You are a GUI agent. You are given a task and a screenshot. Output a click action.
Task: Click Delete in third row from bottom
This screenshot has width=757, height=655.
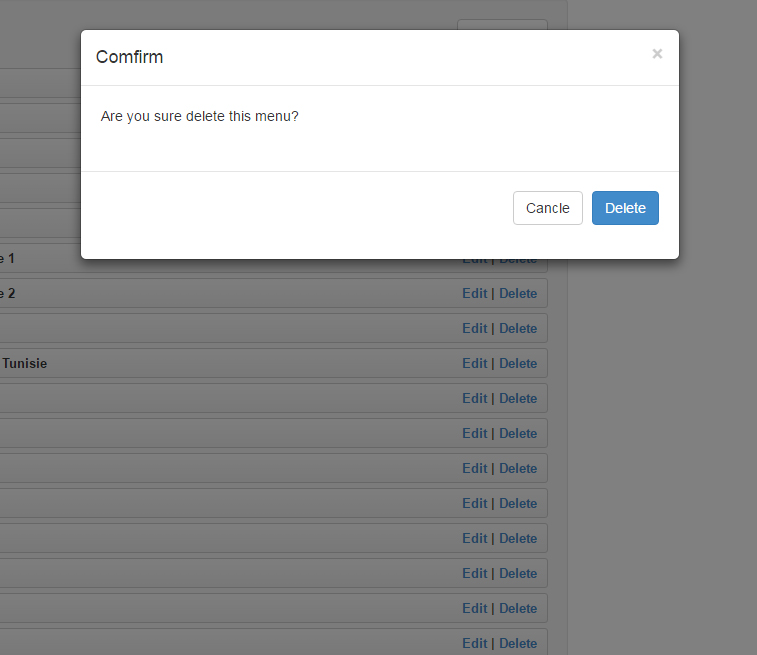(518, 573)
